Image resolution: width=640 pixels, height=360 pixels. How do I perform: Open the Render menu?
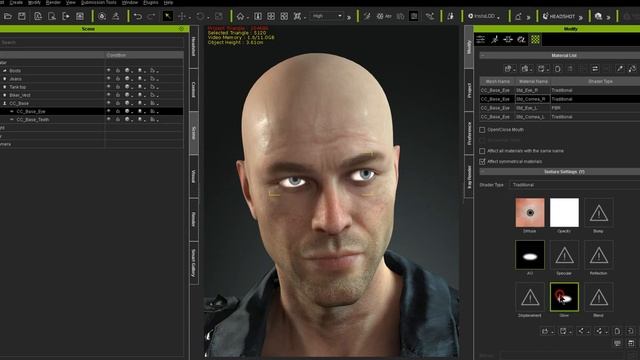53,2
